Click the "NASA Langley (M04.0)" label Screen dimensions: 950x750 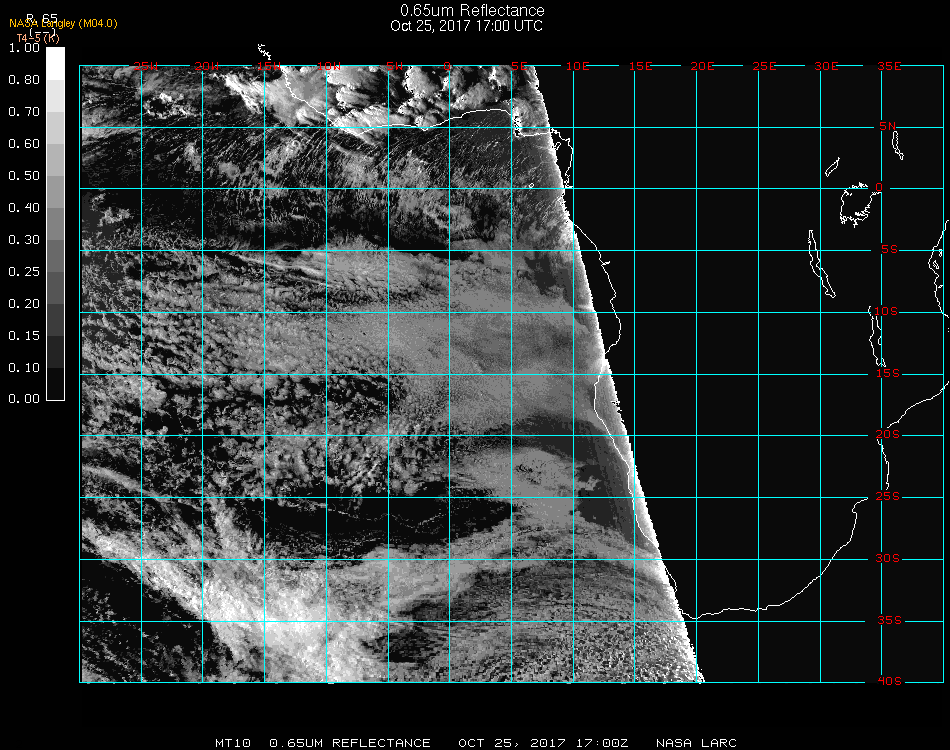[63, 24]
